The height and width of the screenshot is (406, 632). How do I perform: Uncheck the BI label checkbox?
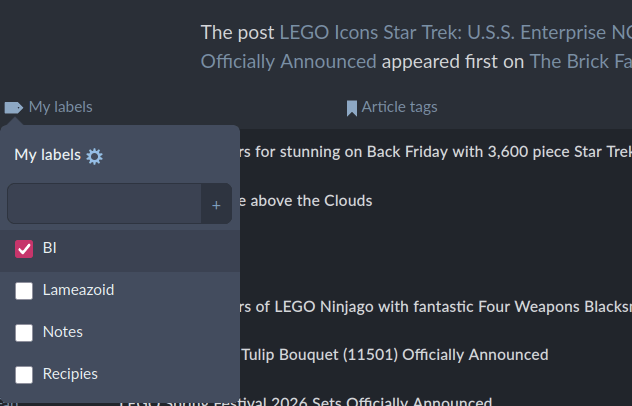[25, 248]
